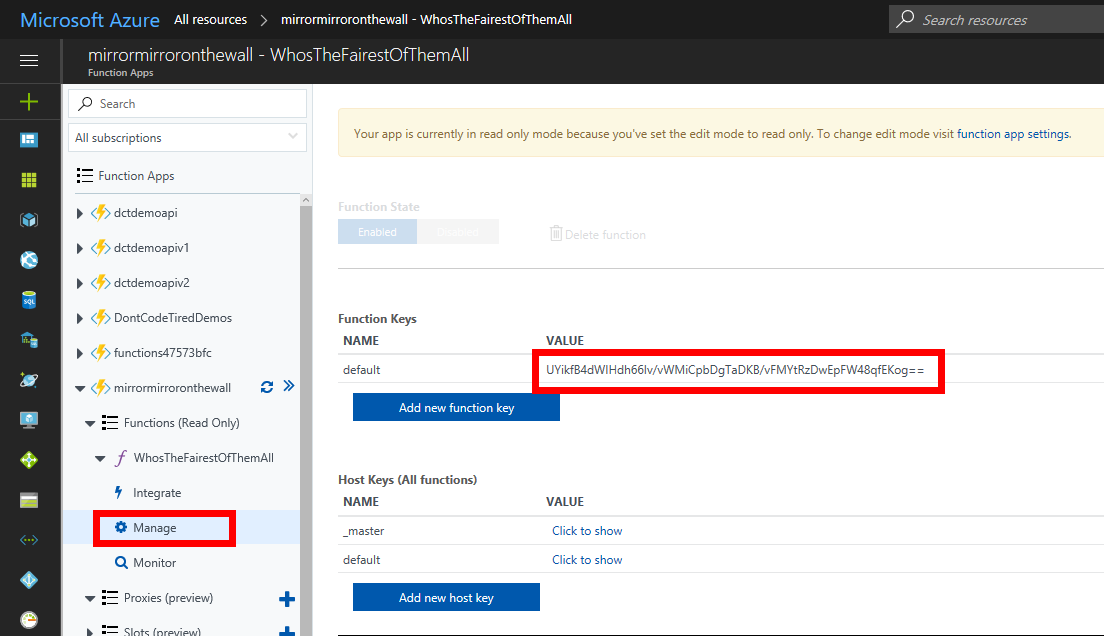1104x636 pixels.
Task: Click the Delete function trash icon
Action: (x=556, y=233)
